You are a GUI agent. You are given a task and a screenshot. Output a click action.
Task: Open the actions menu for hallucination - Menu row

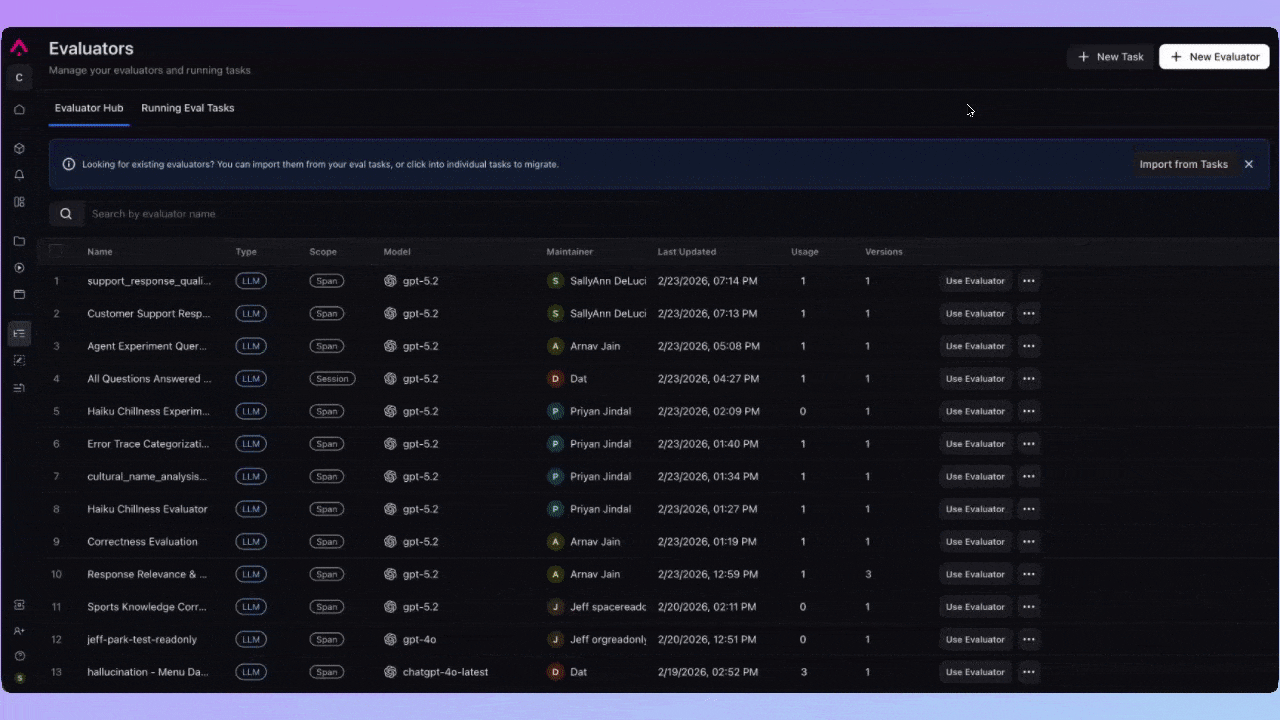click(x=1028, y=672)
